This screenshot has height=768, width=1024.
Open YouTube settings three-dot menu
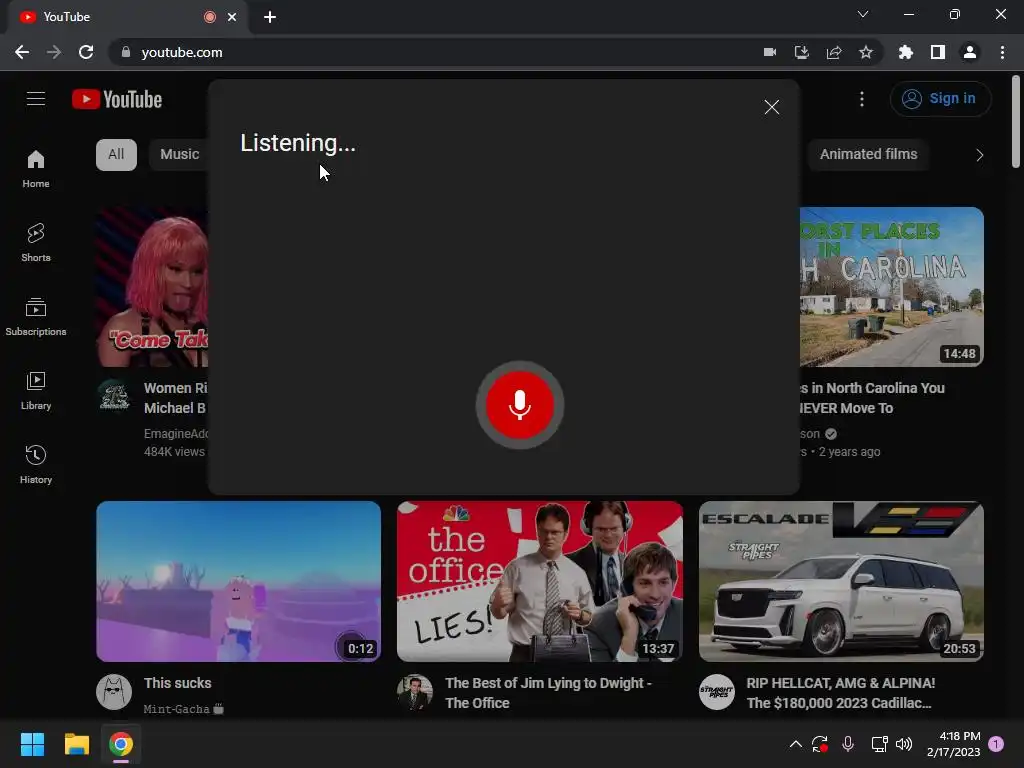click(862, 99)
